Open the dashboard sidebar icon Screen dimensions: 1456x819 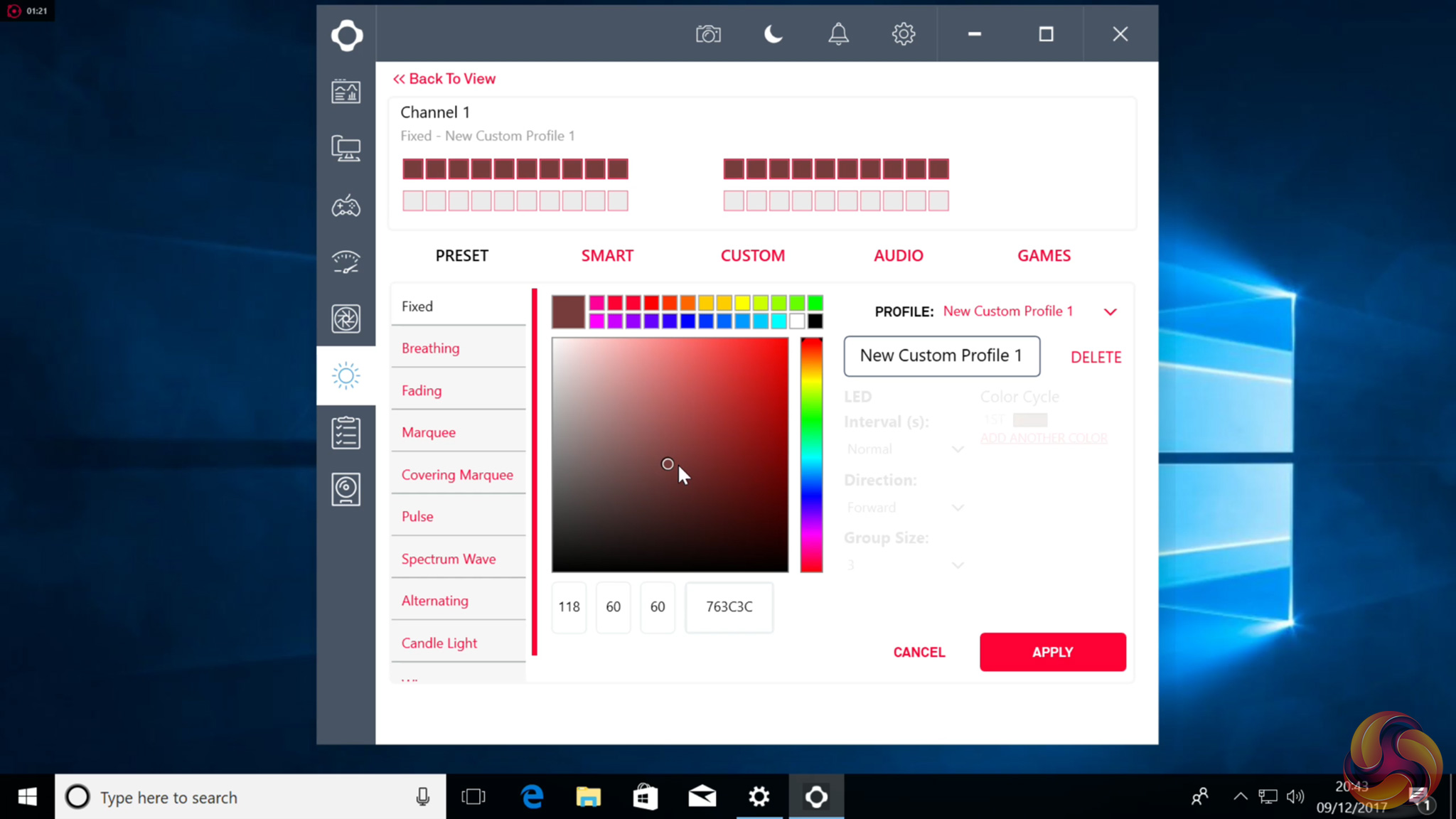[346, 92]
